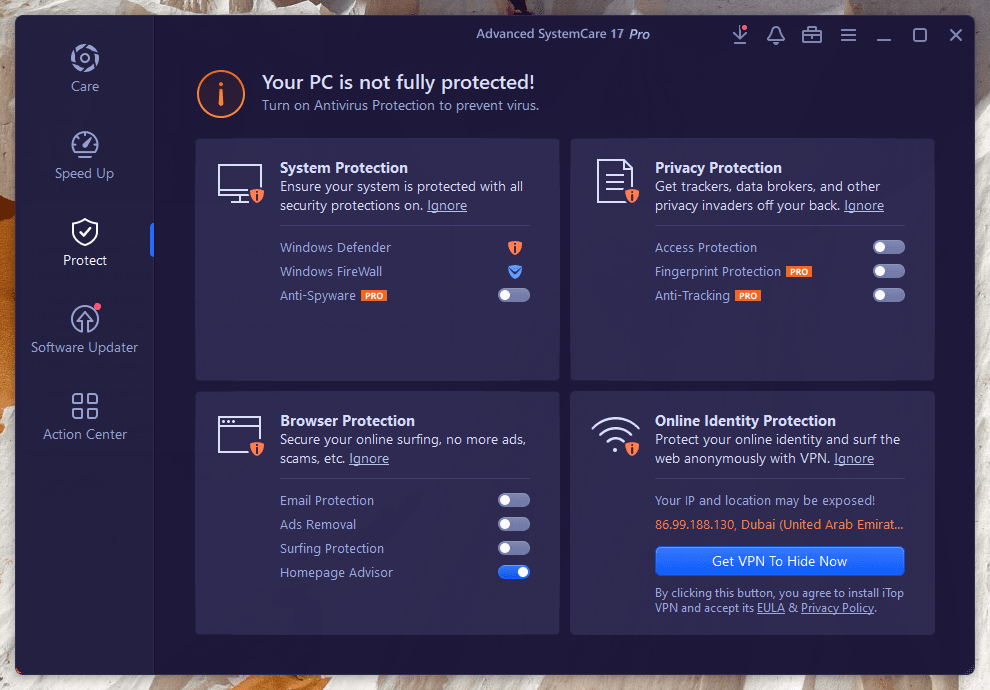
Task: Enable the Anti-Spyware toggle
Action: tap(514, 295)
